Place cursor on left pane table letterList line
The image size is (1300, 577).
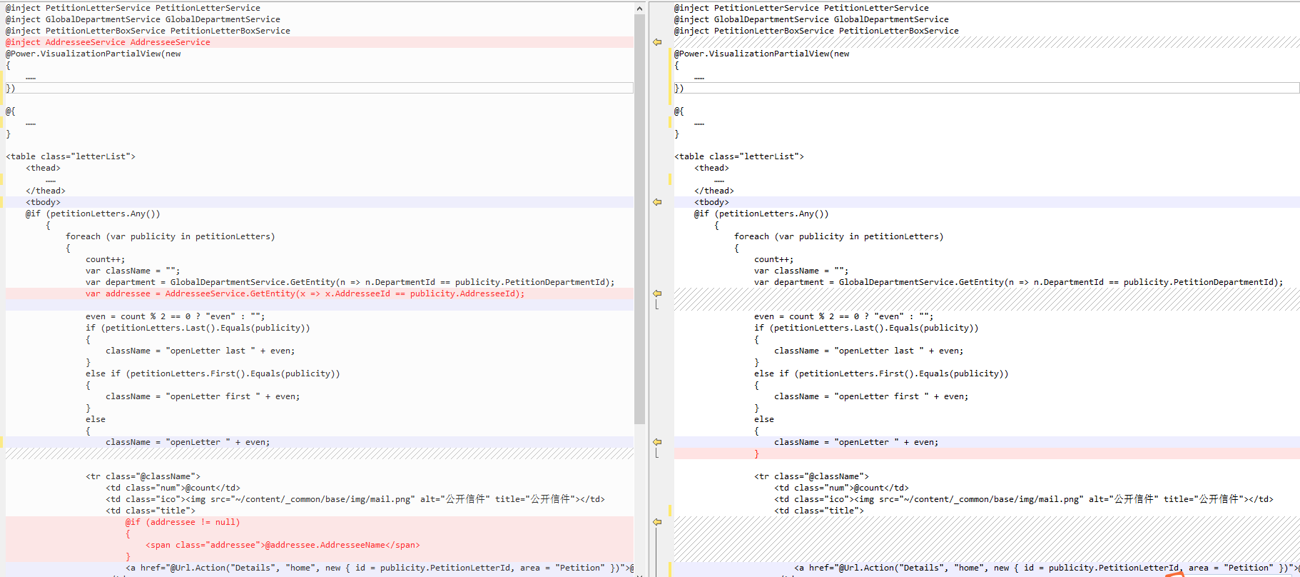[x=70, y=157]
